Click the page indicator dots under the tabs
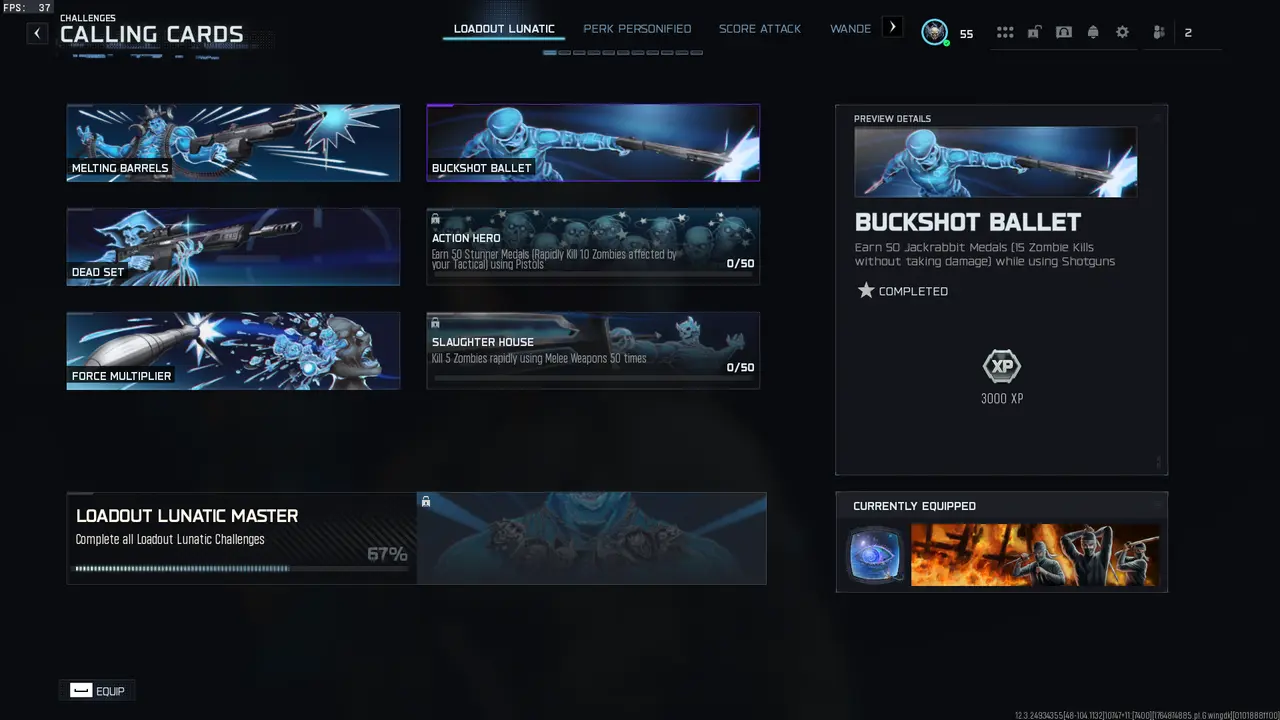 coord(623,52)
